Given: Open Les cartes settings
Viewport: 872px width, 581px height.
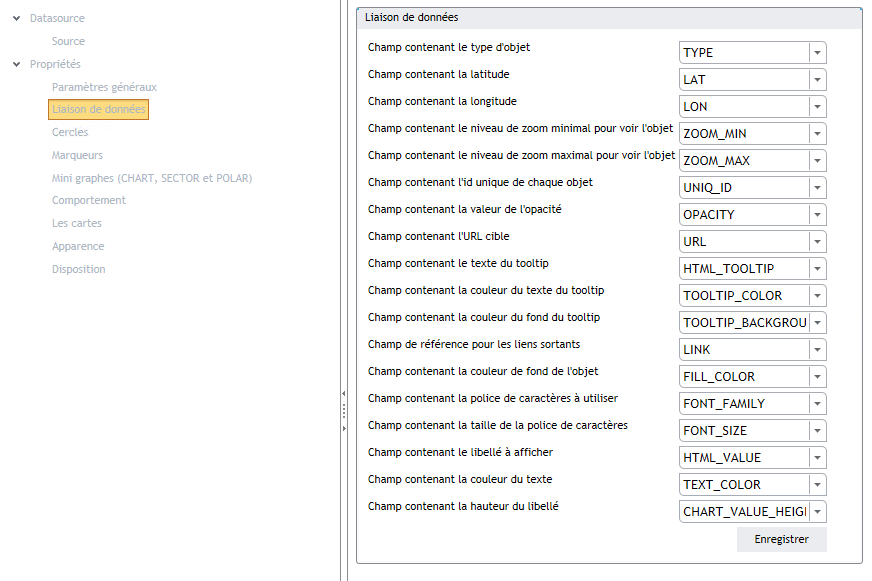Looking at the screenshot, I should click(77, 223).
